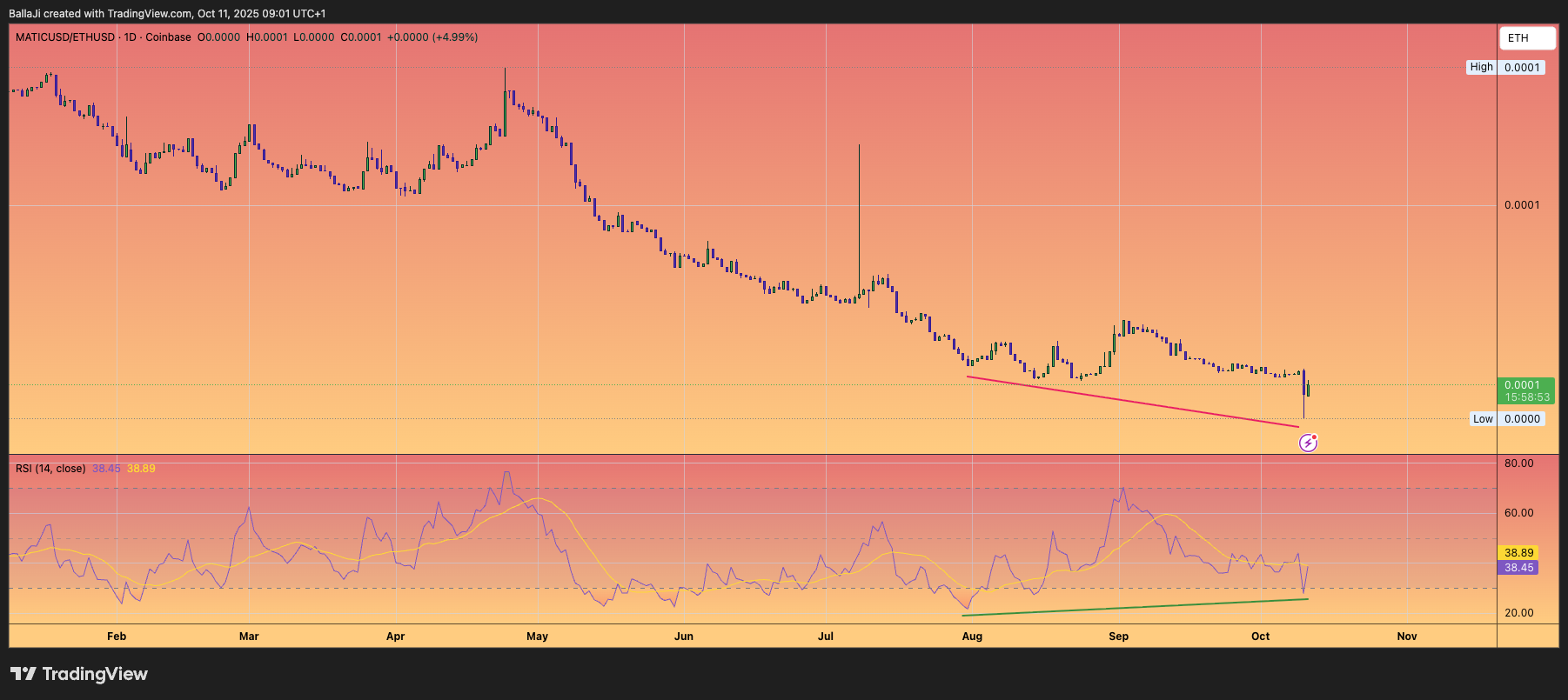
Task: Click the 1D interval label in legend
Action: coord(131,37)
